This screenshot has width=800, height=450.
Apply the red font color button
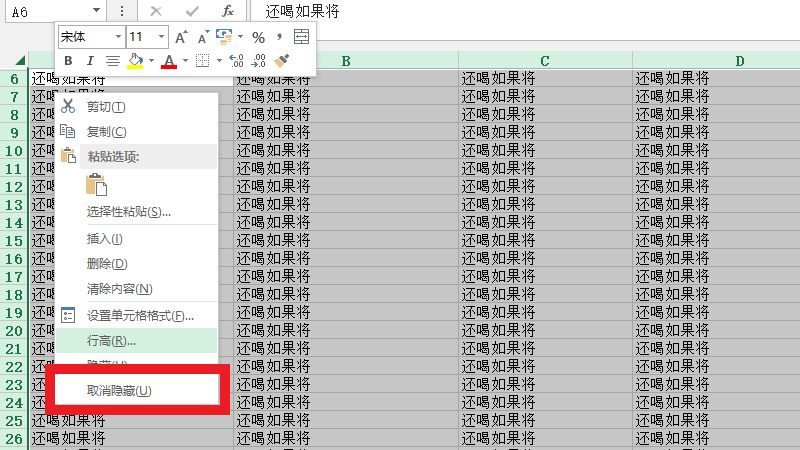pos(168,61)
